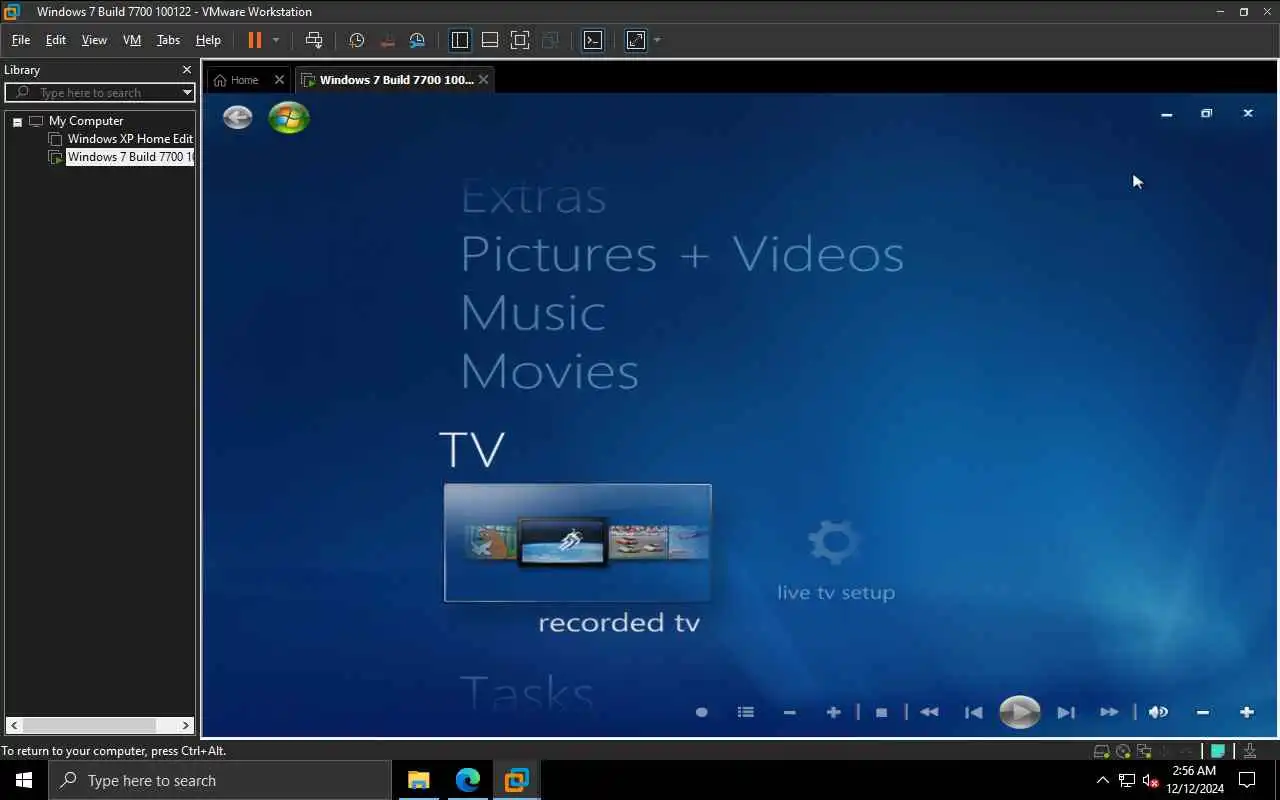Open File Explorer from taskbar
Viewport: 1280px width, 800px height.
[x=418, y=780]
